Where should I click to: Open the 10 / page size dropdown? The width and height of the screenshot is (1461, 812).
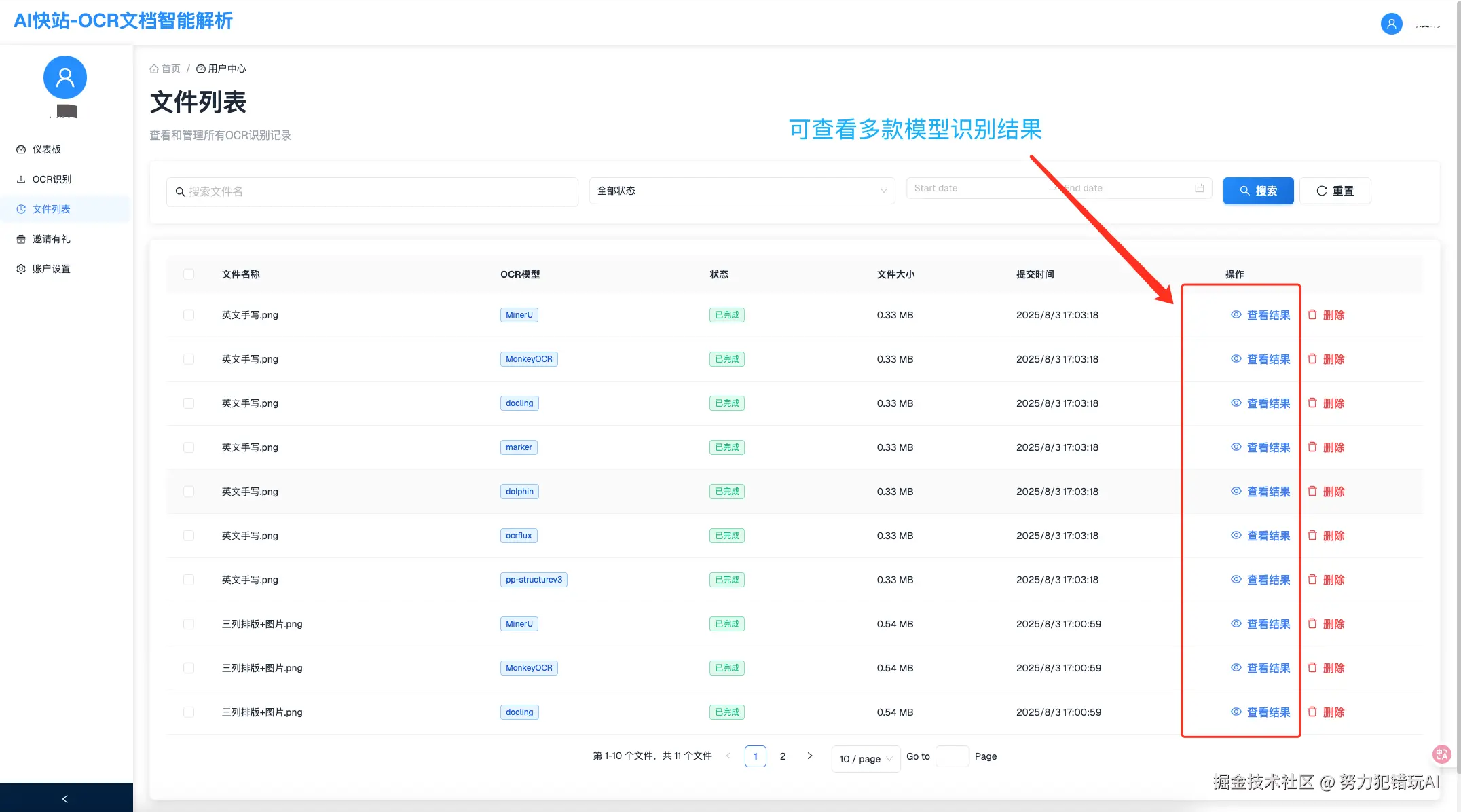coord(865,758)
